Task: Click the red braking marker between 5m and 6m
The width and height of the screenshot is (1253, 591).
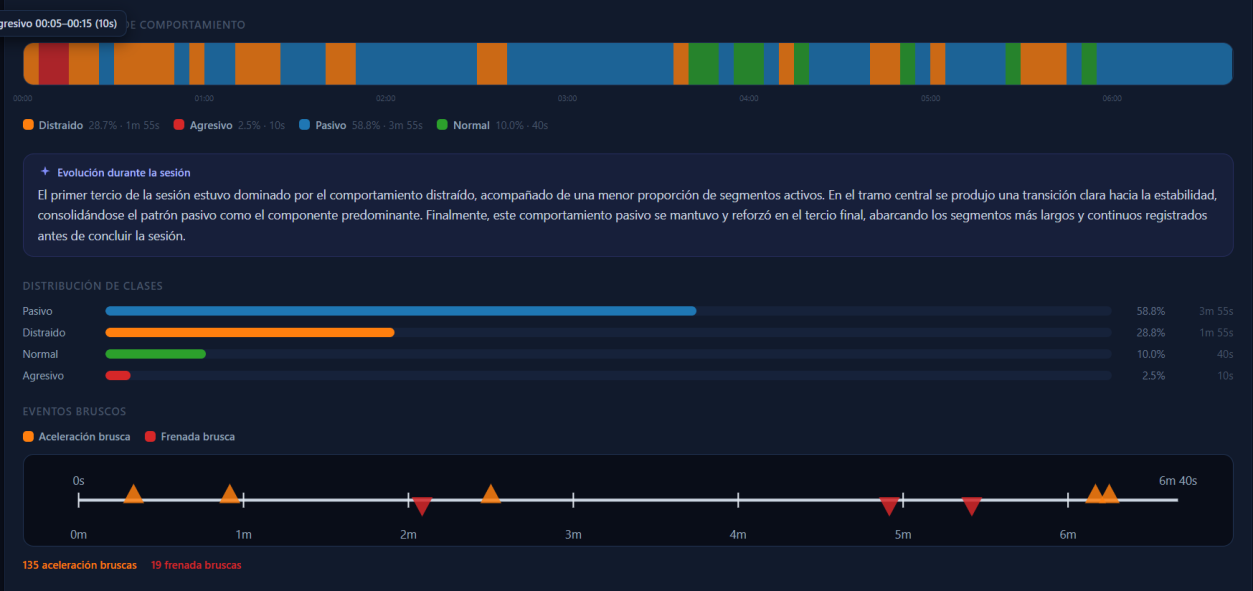Action: [x=971, y=507]
